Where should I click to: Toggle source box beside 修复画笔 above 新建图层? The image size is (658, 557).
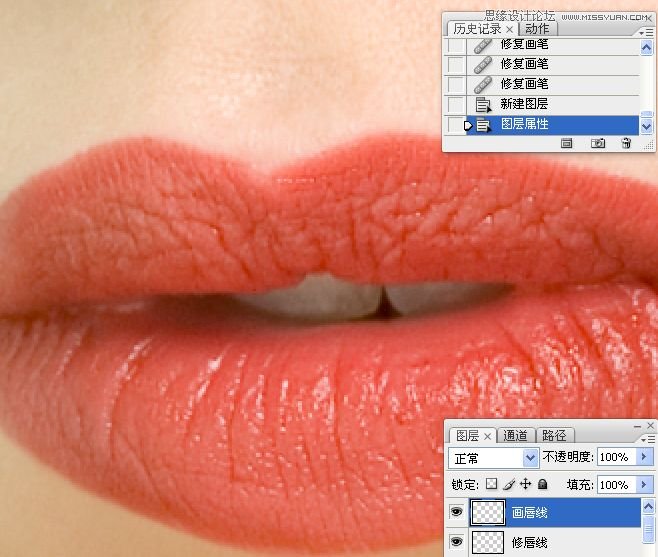click(456, 84)
